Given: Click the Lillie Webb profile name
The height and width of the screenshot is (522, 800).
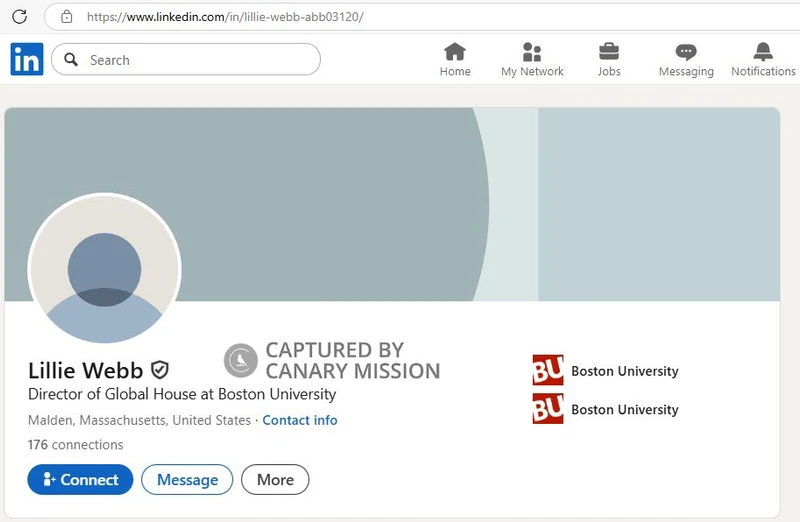Looking at the screenshot, I should 85,370.
